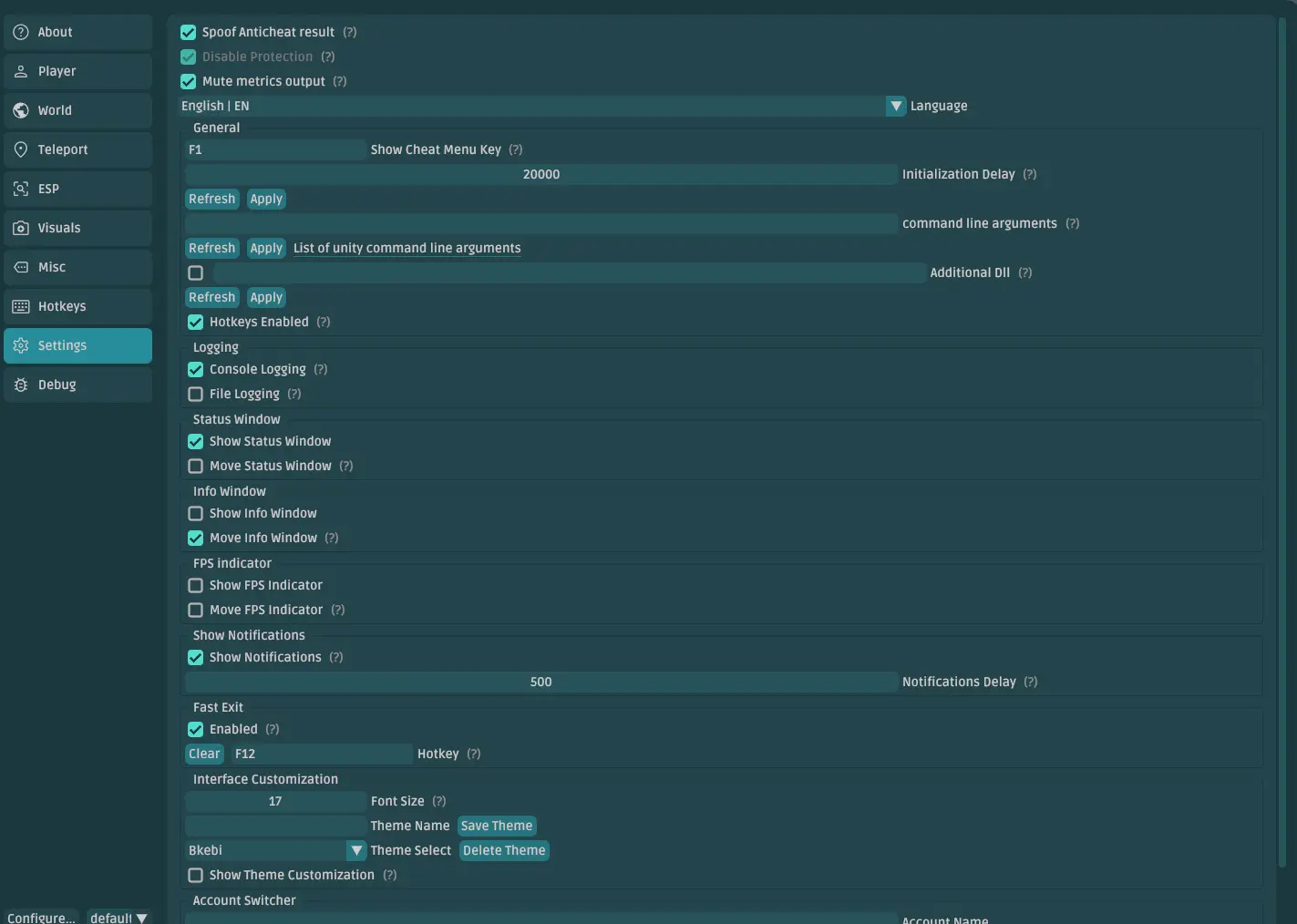Enable File Logging checkbox
Screen dimensions: 1297x924
[196, 394]
